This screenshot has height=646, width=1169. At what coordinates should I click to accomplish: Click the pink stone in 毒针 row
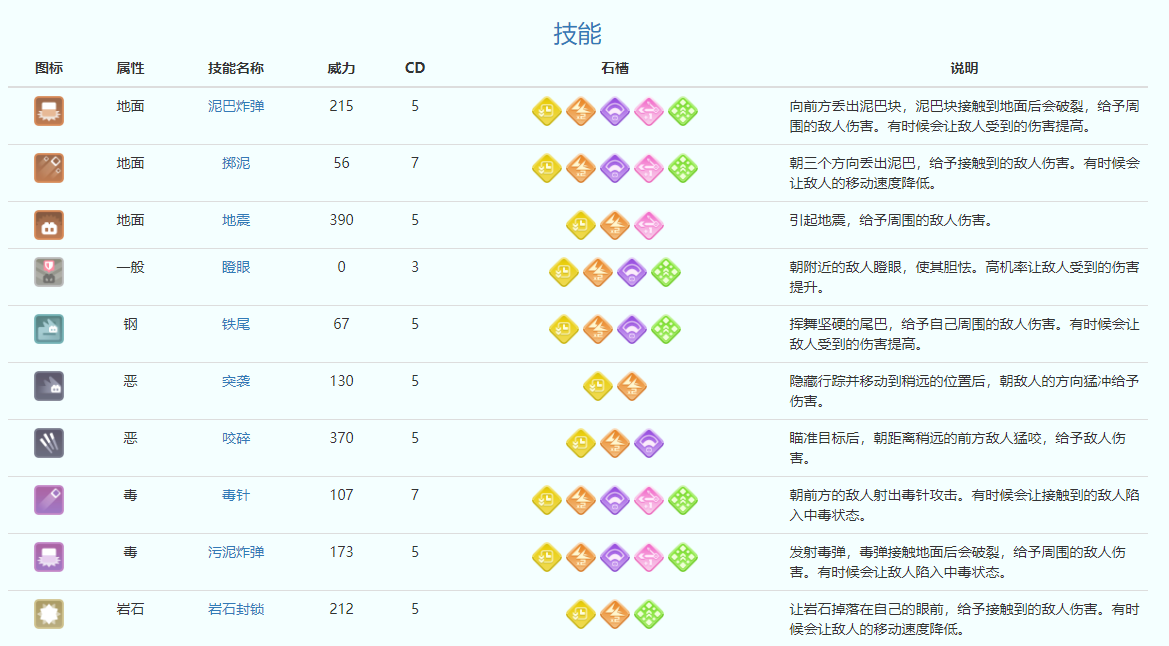click(x=649, y=500)
